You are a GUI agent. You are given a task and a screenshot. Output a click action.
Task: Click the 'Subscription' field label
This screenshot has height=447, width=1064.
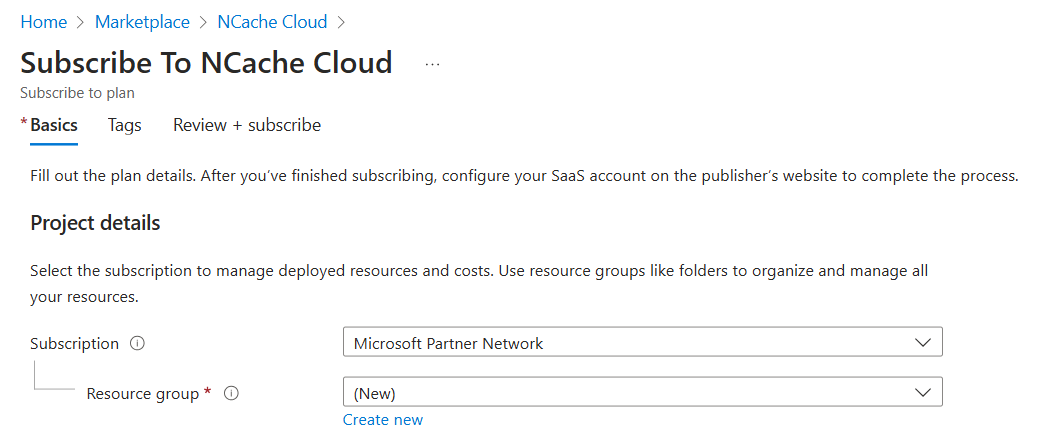(75, 343)
